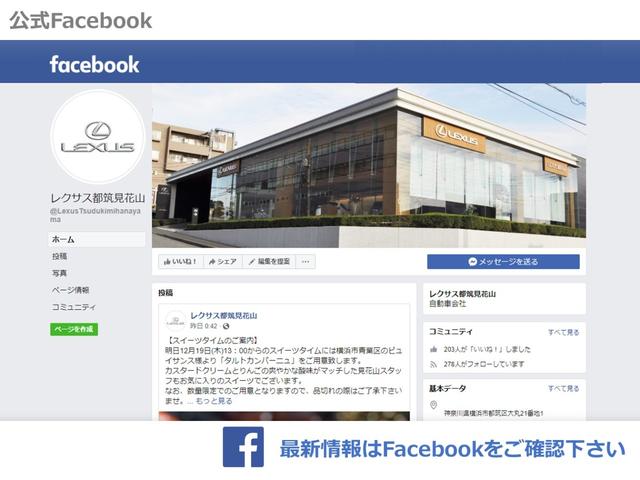Screen dimensions: 640x480
Task: Click the large Facebook f icon
Action: (x=243, y=447)
